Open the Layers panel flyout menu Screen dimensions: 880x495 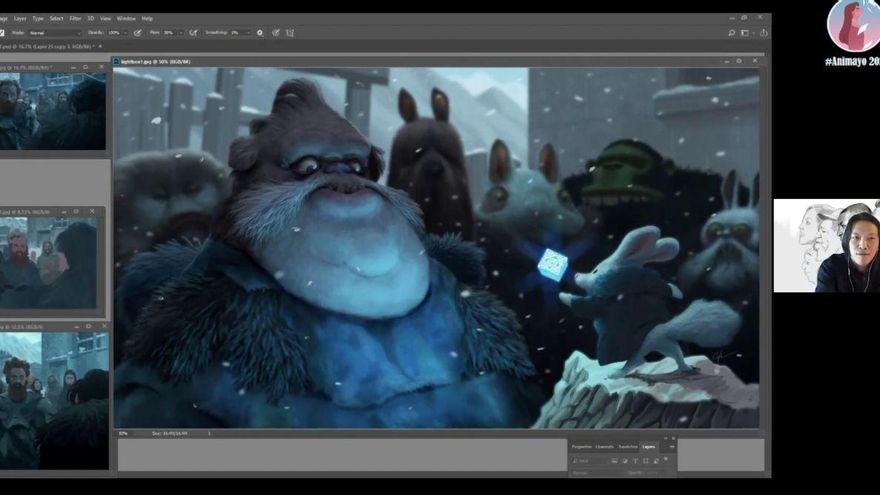[672, 446]
